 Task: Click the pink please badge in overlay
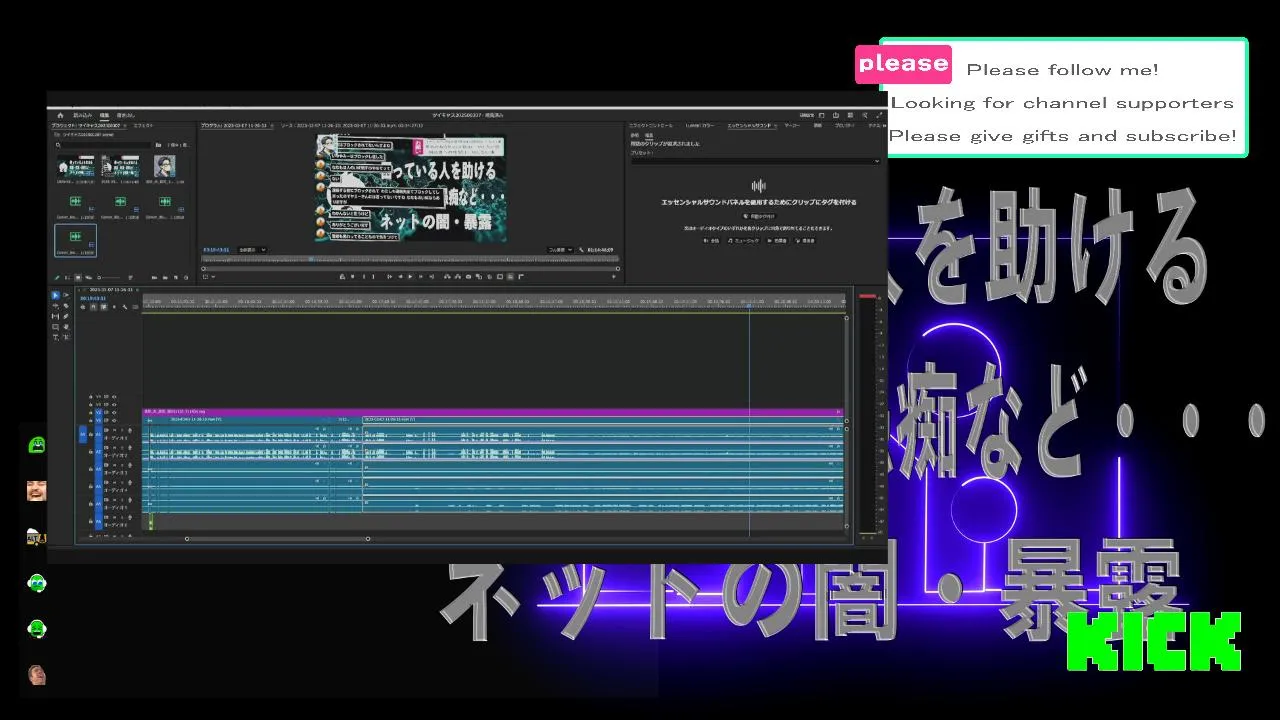903,63
